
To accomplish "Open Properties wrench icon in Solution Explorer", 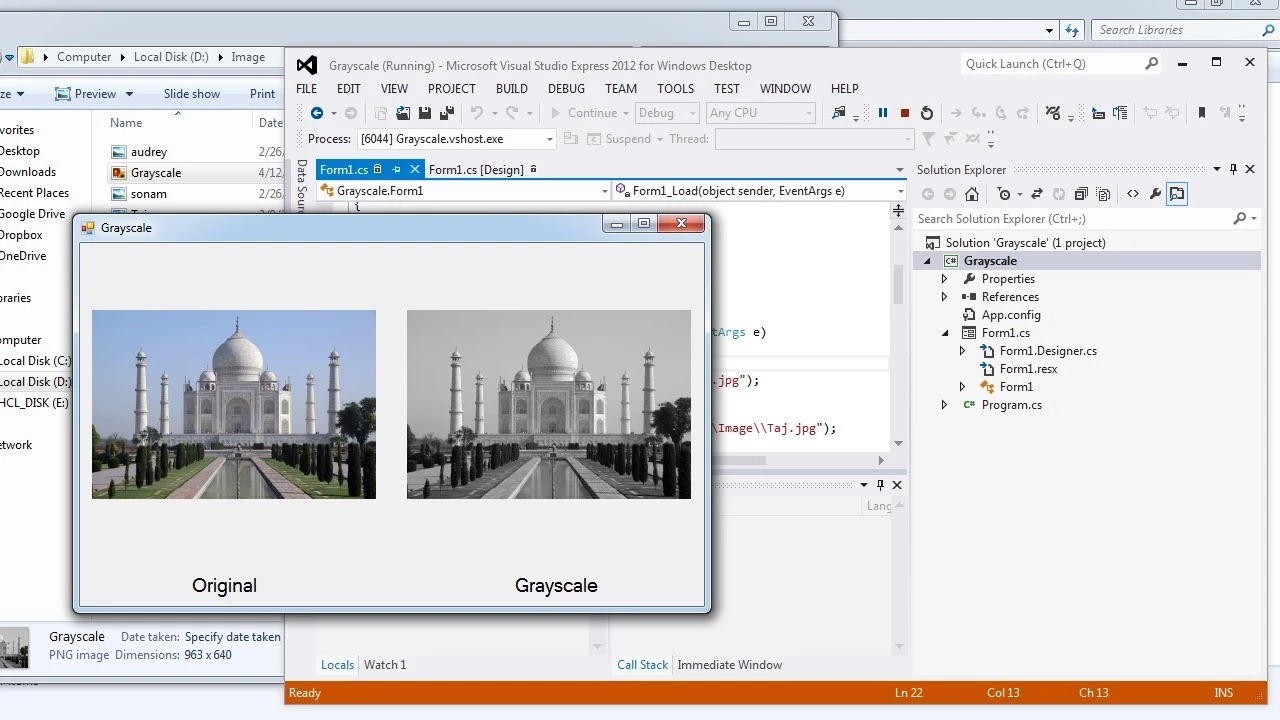I will coord(1155,194).
